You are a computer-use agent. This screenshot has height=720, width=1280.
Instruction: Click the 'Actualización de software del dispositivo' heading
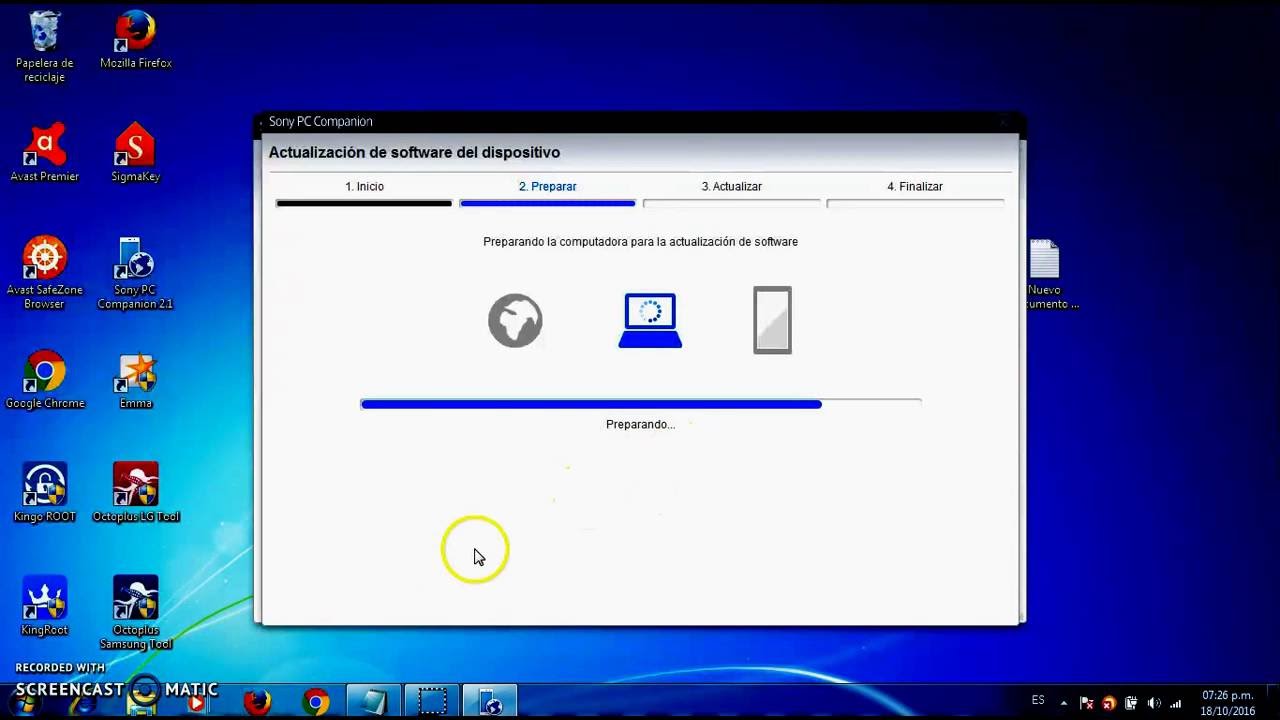(x=414, y=153)
